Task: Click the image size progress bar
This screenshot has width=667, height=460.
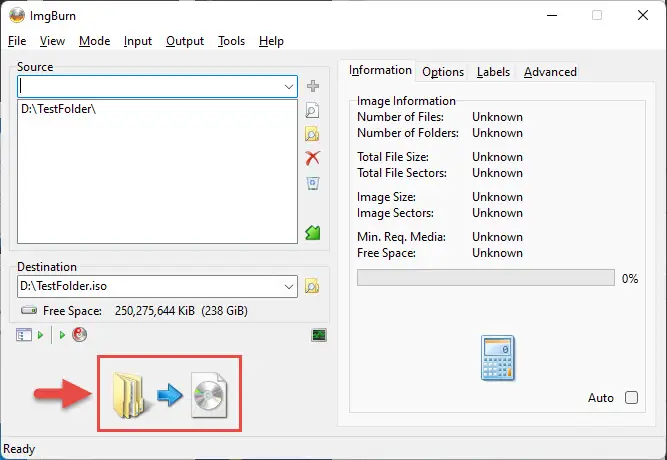Action: click(x=486, y=277)
